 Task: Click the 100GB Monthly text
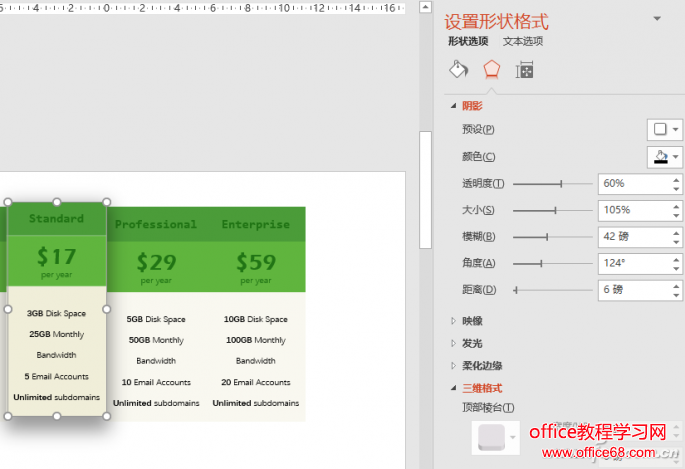point(256,340)
